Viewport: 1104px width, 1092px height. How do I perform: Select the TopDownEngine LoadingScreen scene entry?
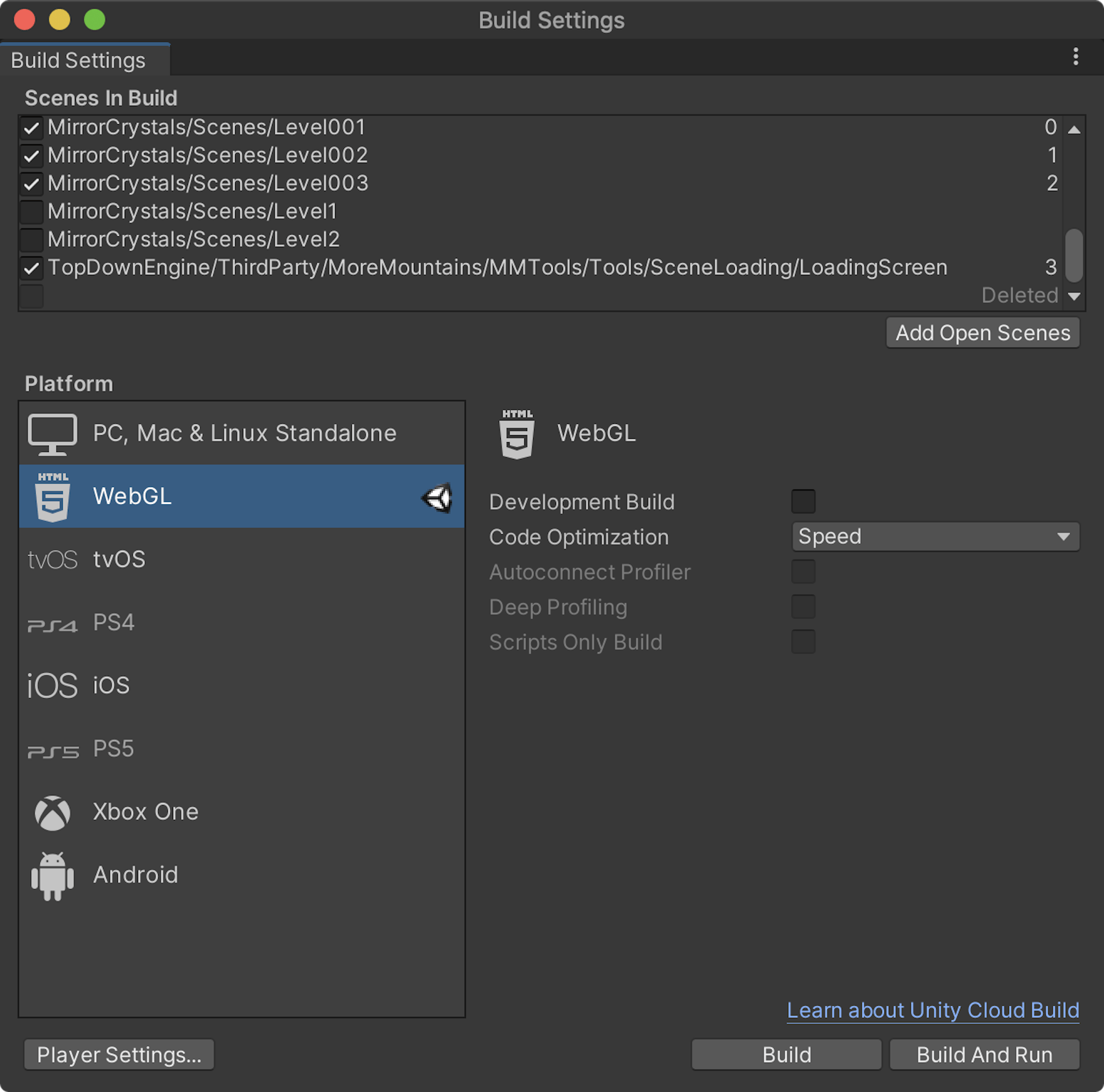(496, 266)
